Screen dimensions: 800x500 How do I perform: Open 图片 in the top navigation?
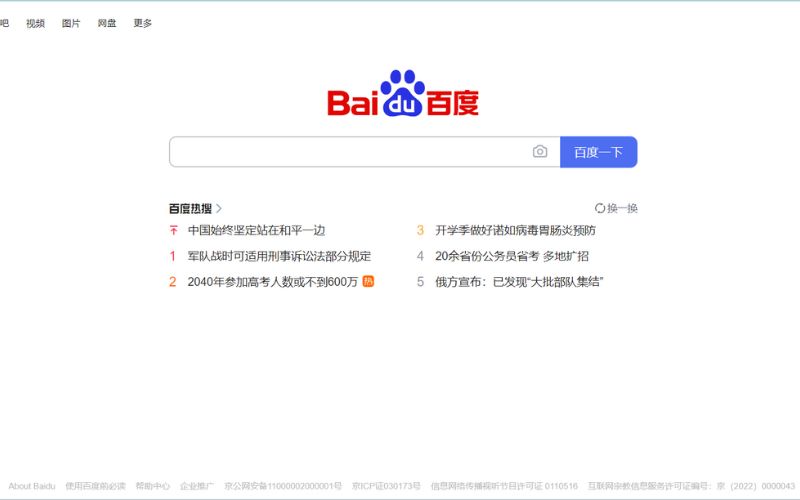[x=71, y=23]
